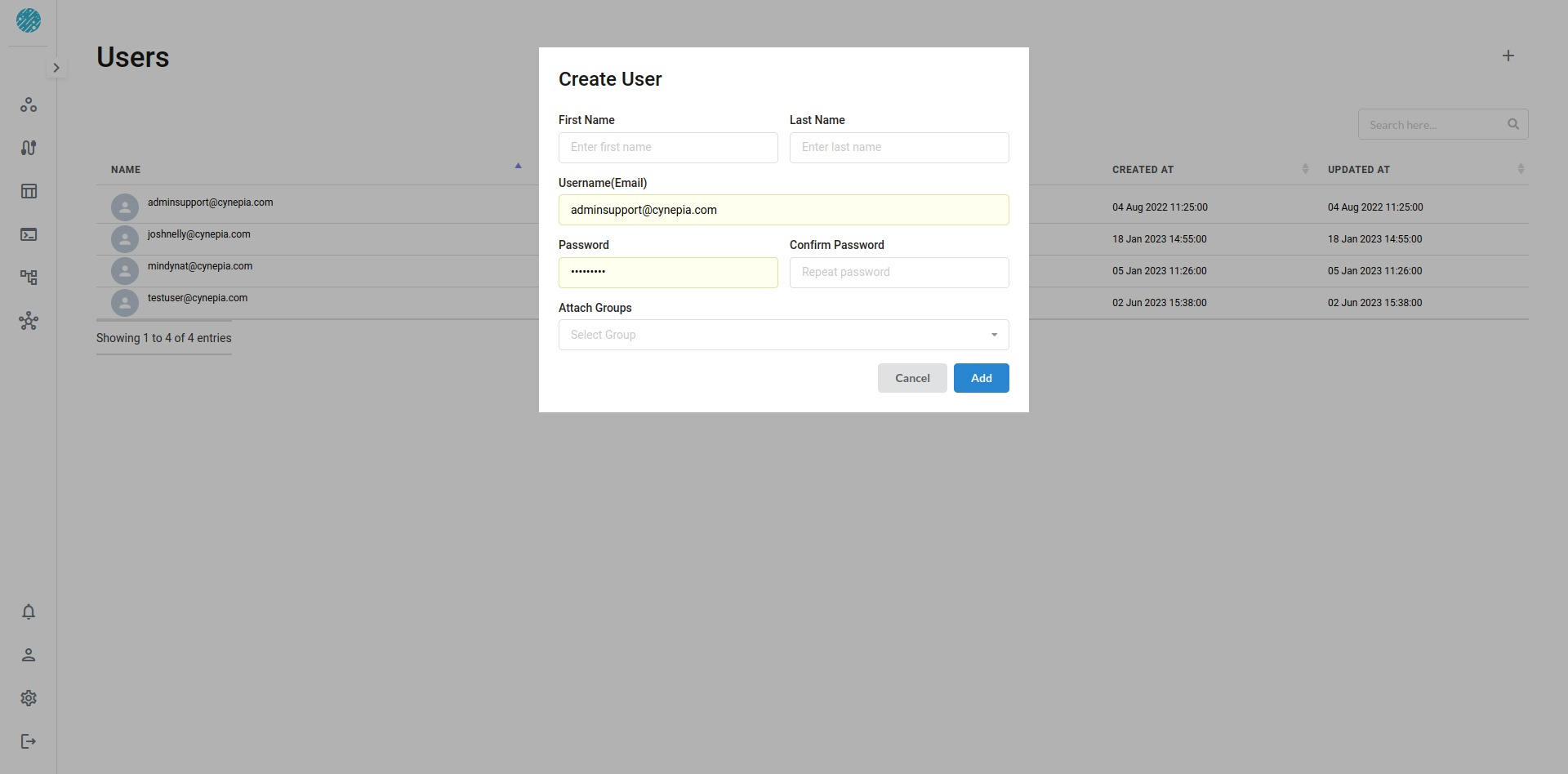Open settings gear icon
Viewport: 1568px width, 774px height.
pos(29,698)
